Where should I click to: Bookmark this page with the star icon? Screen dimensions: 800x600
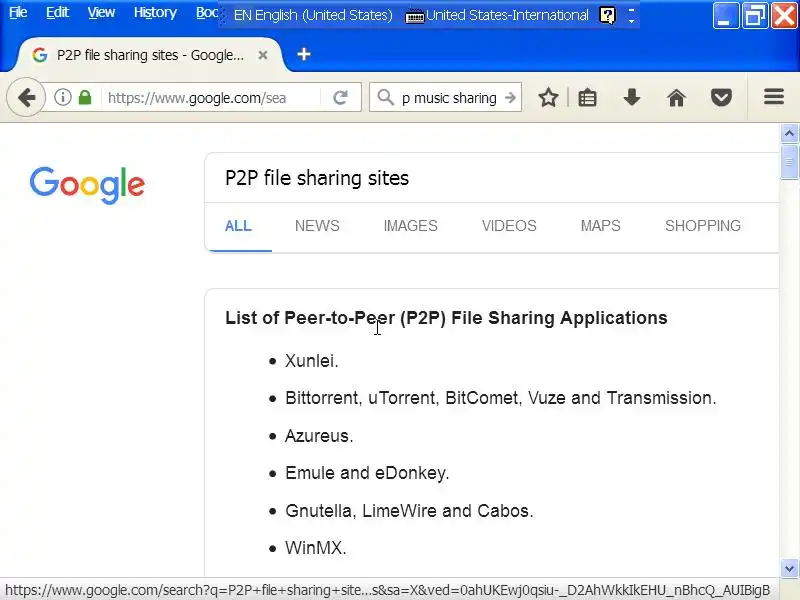pos(548,97)
